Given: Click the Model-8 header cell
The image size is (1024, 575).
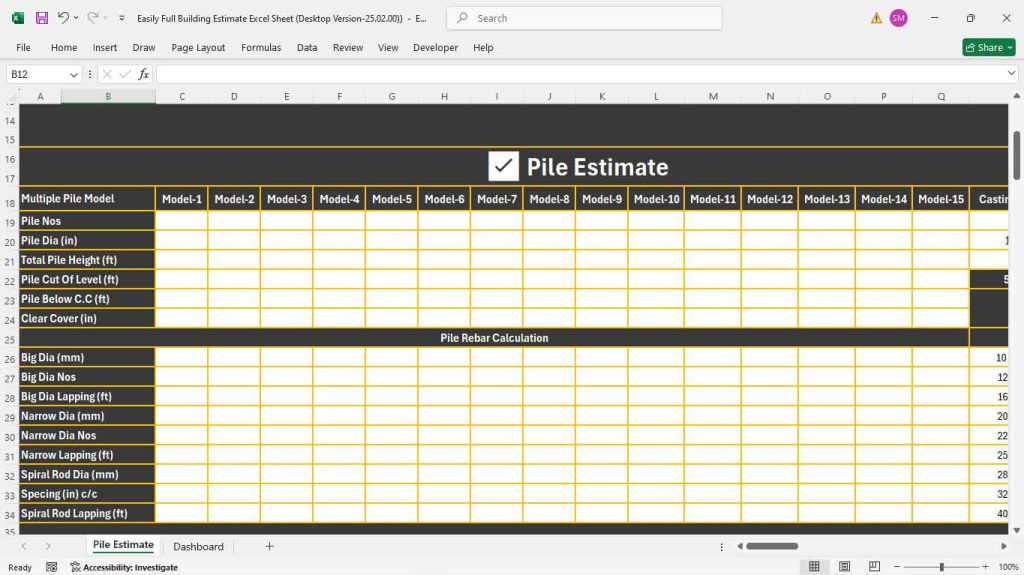Looking at the screenshot, I should pyautogui.click(x=549, y=199).
